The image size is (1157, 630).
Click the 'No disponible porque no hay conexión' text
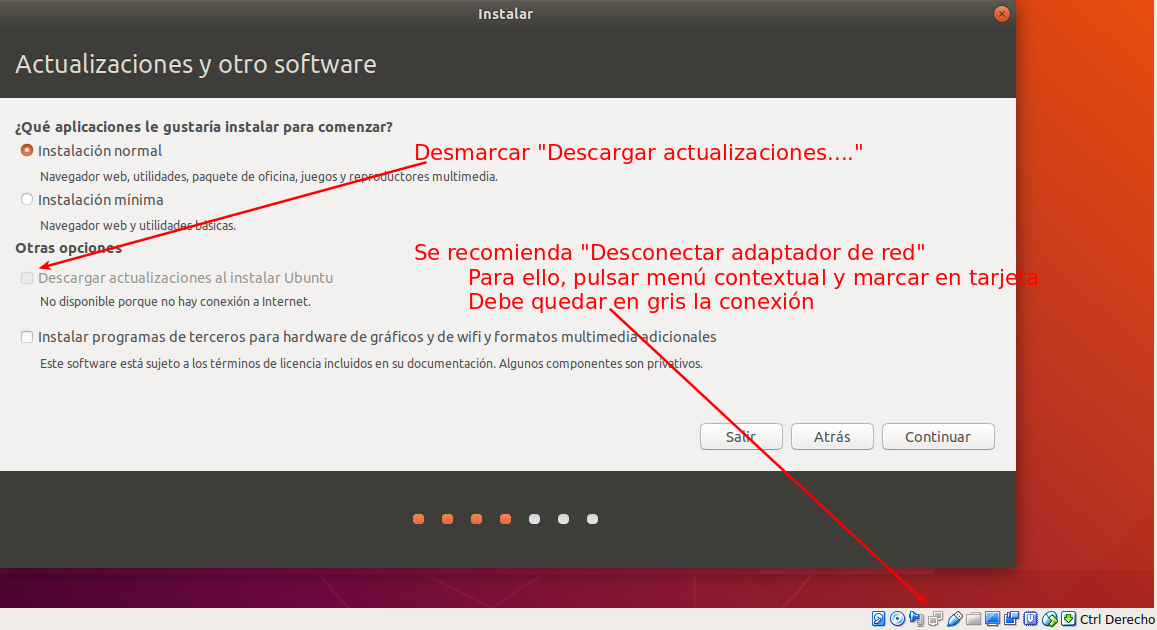(176, 302)
